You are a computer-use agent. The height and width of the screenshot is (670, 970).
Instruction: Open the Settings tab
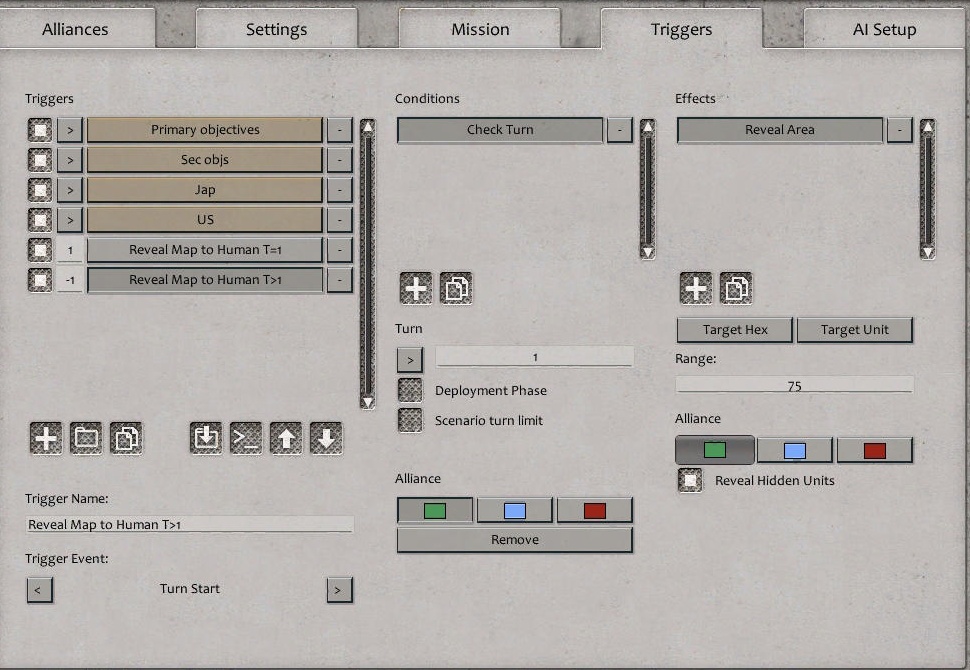coord(277,28)
